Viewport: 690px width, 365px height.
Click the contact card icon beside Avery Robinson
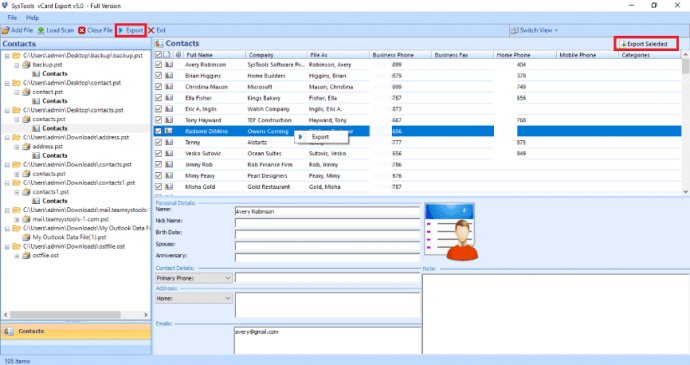click(169, 64)
